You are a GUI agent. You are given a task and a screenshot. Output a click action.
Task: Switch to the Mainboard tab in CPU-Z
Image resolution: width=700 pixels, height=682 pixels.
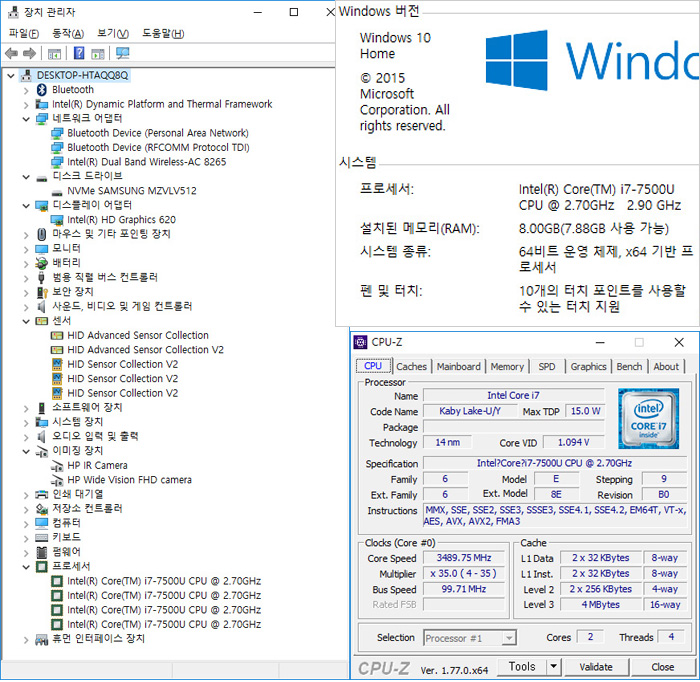click(458, 366)
